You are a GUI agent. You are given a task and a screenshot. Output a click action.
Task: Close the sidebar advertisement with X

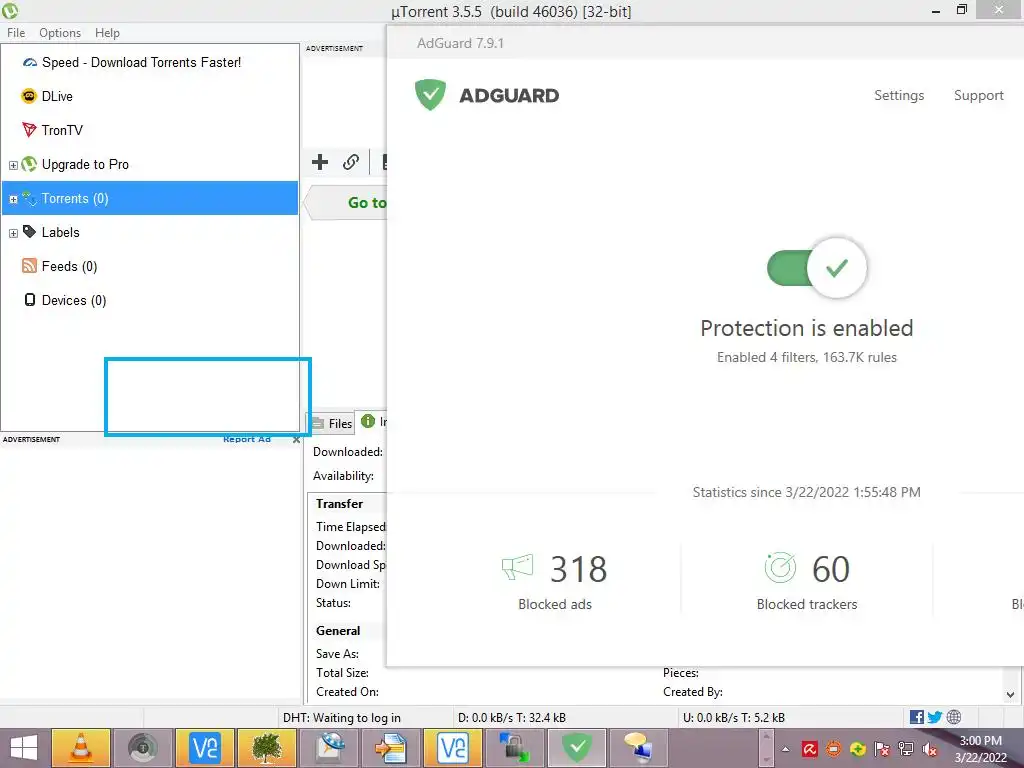(296, 440)
